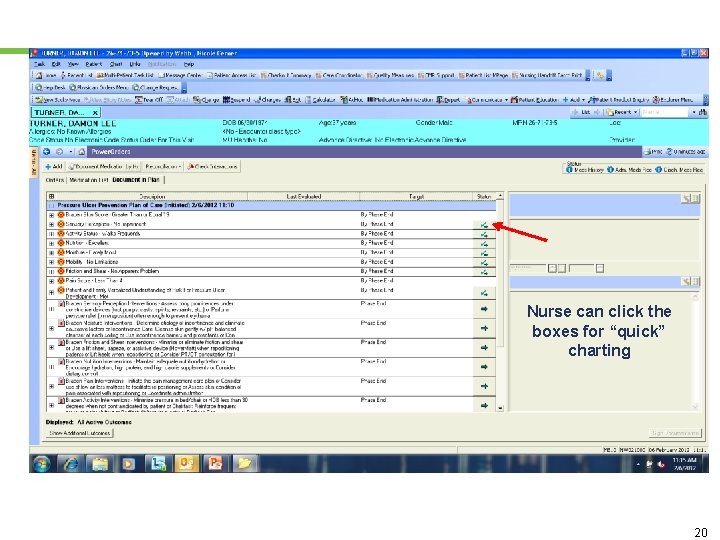Open the Chart menu
The width and height of the screenshot is (720, 540).
[116, 64]
